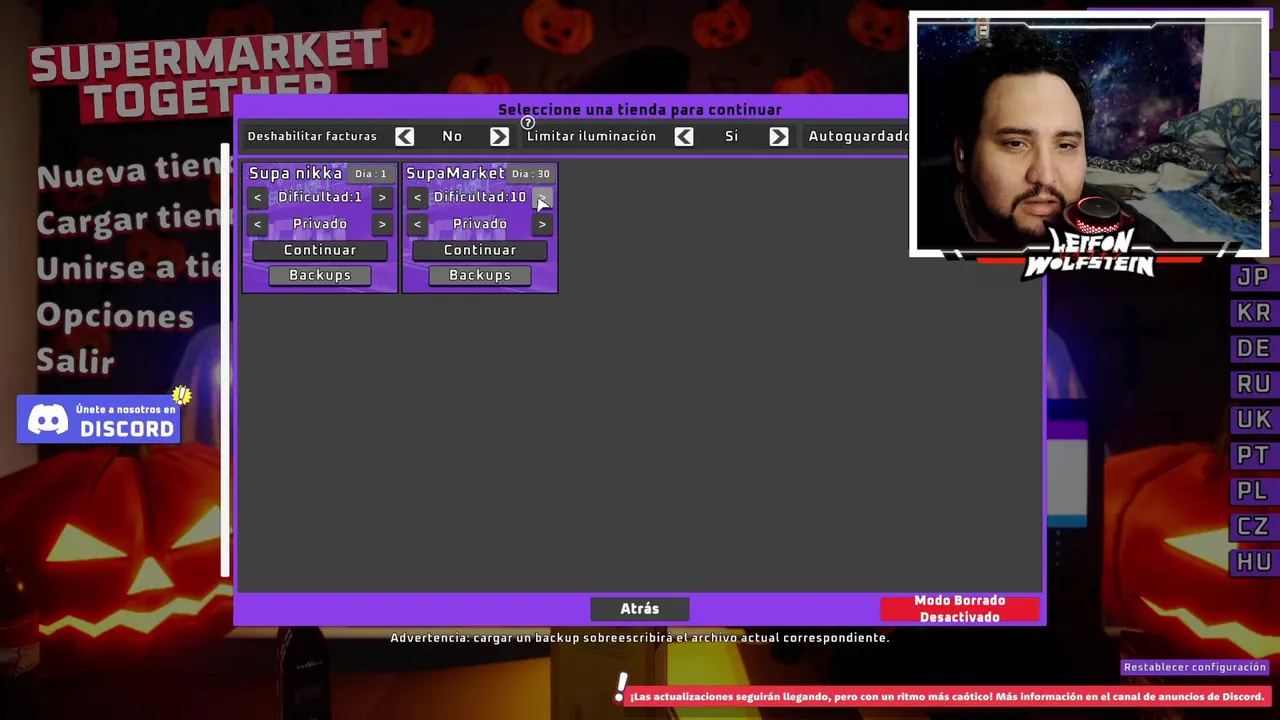Open Backups for SupaMarket
Viewport: 1280px width, 720px height.
point(480,275)
